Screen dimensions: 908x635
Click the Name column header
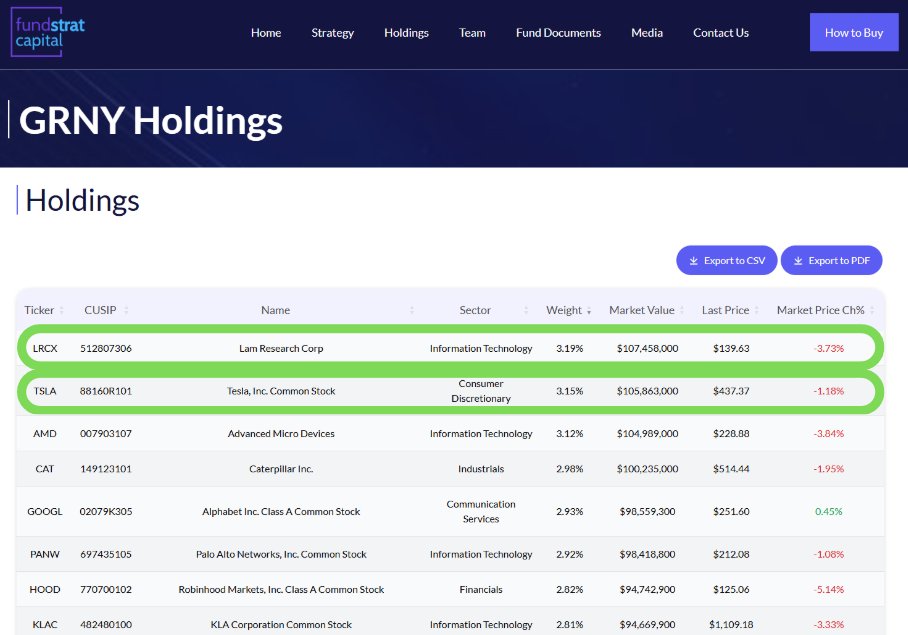(275, 310)
